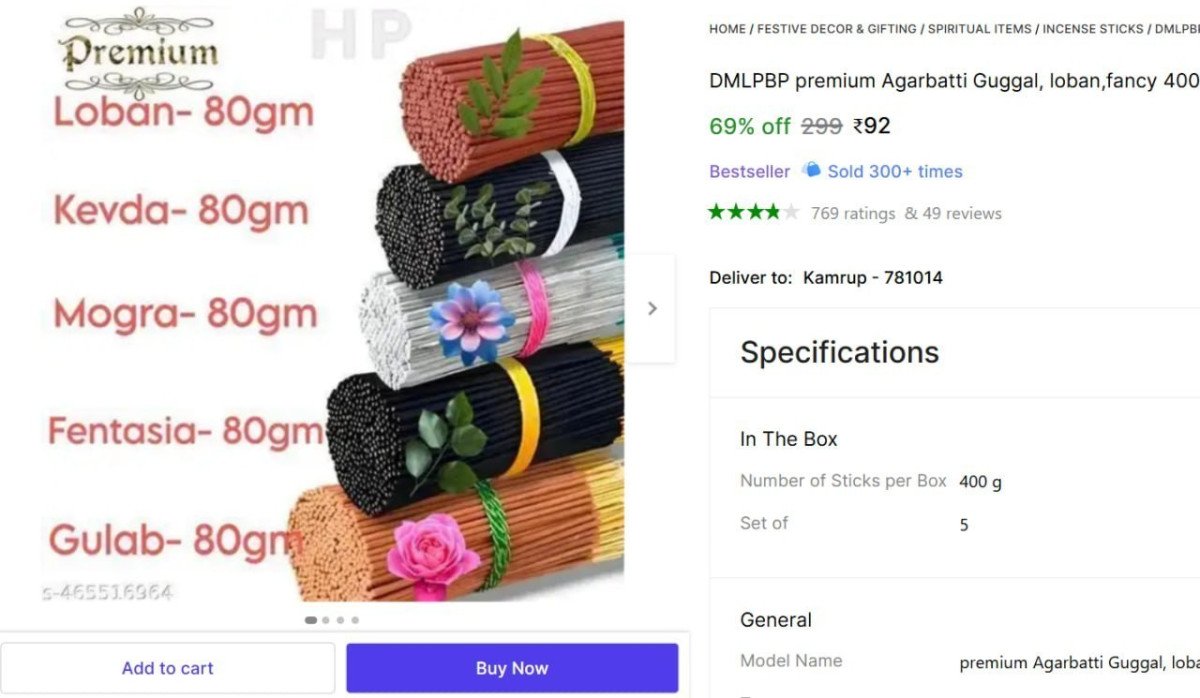
Task: Select the second carousel indicator dot
Action: pos(326,620)
